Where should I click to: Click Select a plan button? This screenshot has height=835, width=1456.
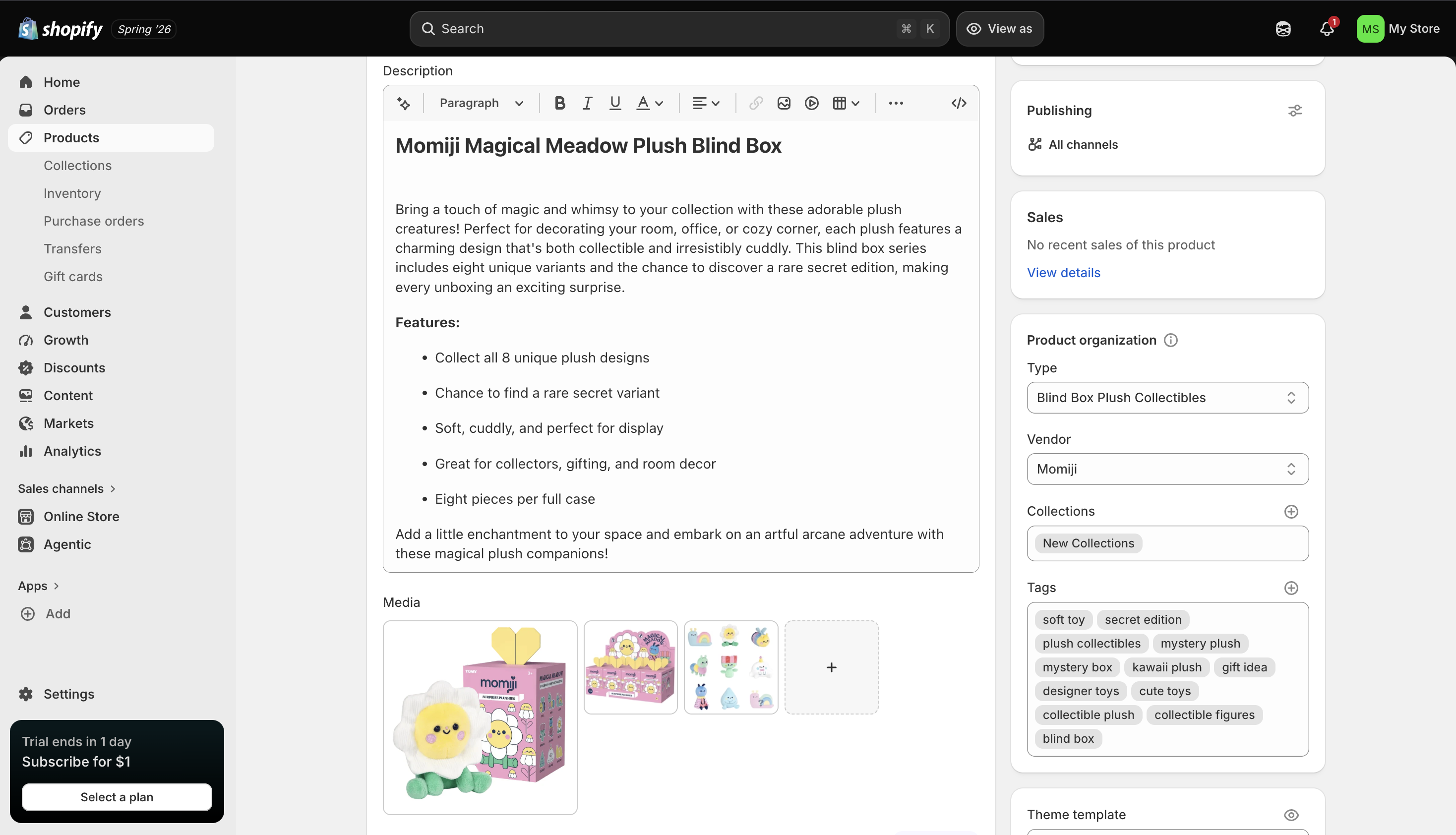[x=117, y=797]
